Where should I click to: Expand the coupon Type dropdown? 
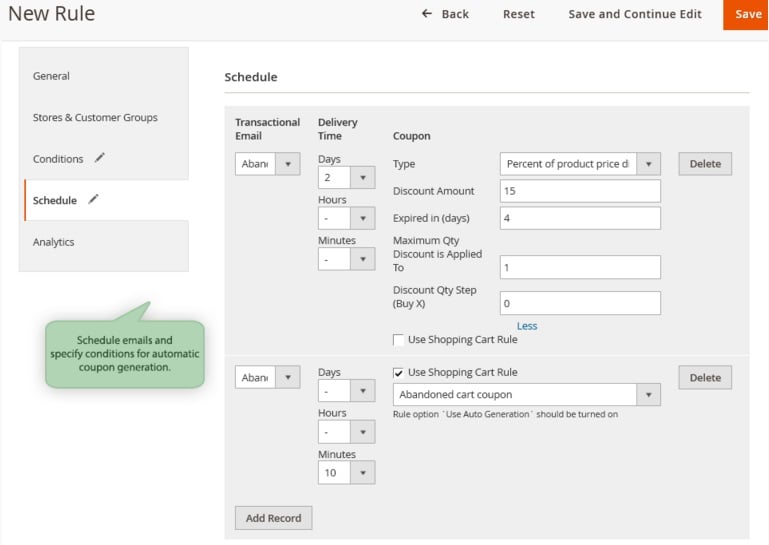pyautogui.click(x=648, y=164)
